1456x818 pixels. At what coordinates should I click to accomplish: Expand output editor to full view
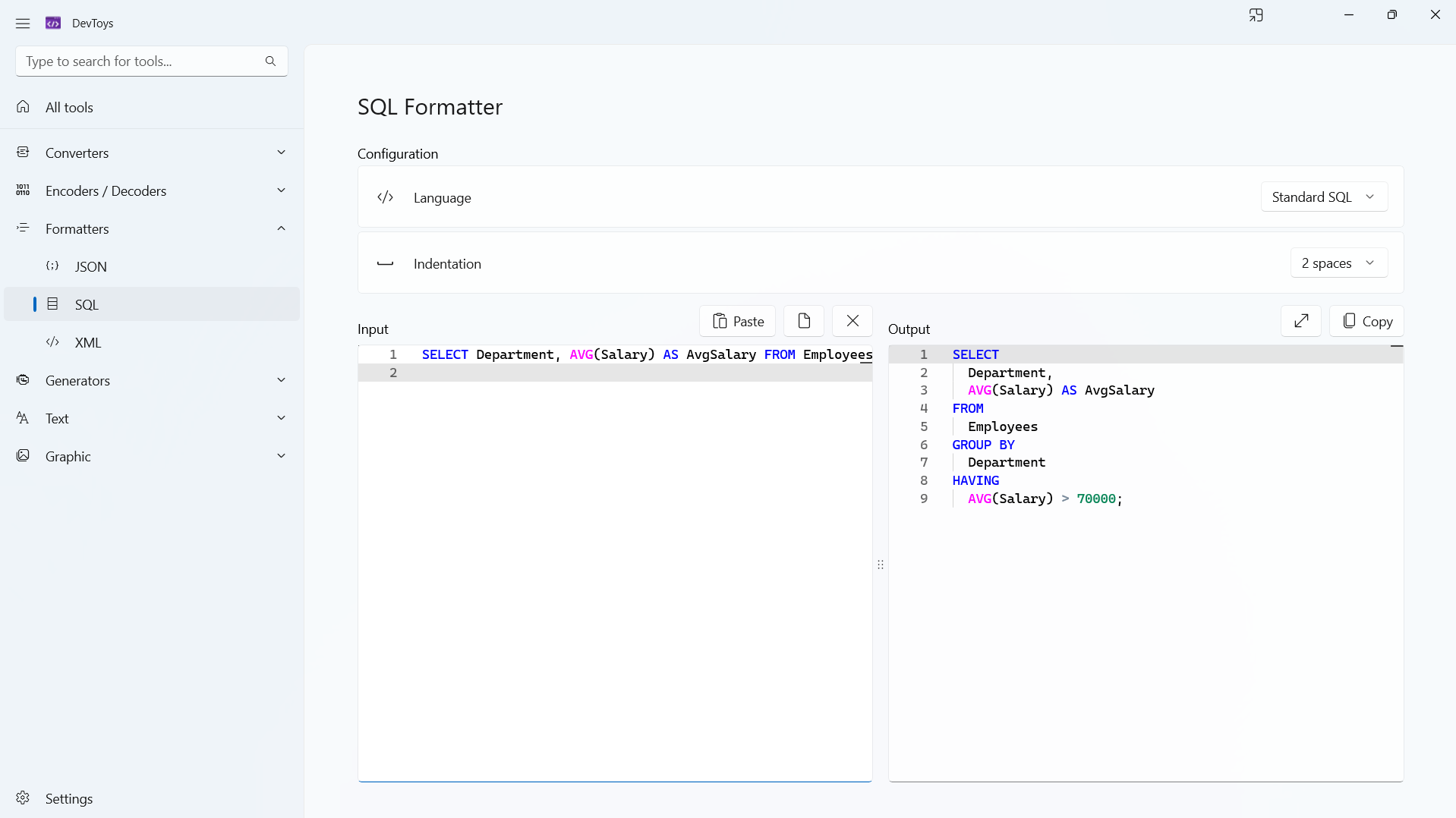point(1301,321)
